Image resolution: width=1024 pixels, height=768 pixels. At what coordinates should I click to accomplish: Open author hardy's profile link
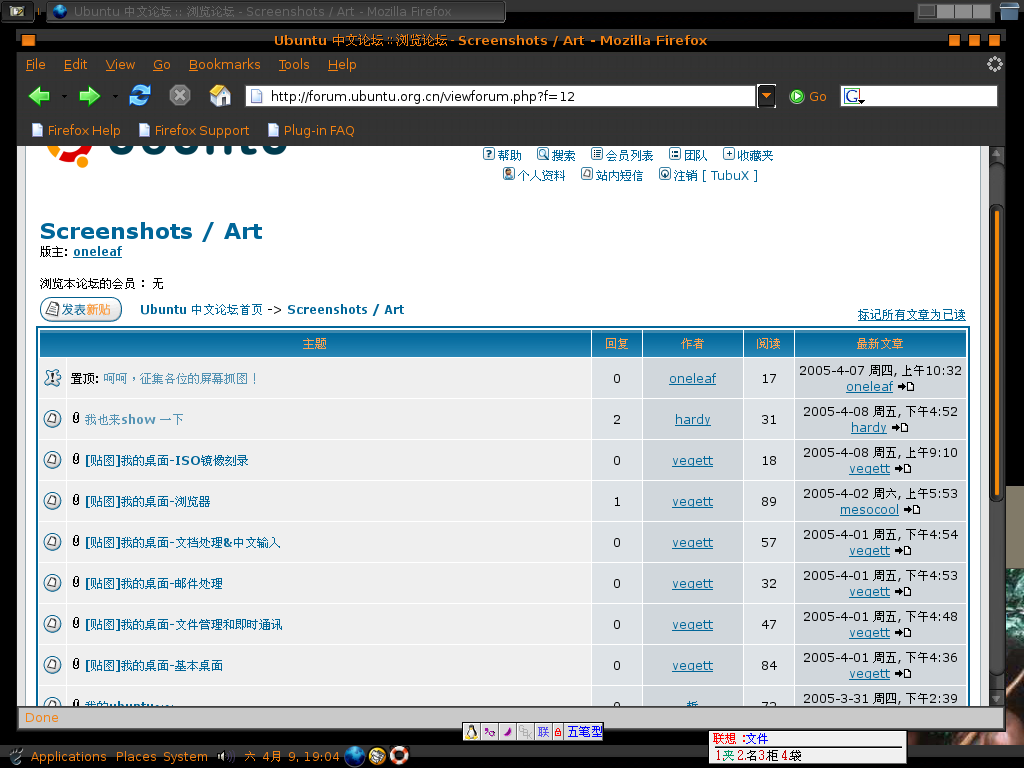[x=692, y=419]
